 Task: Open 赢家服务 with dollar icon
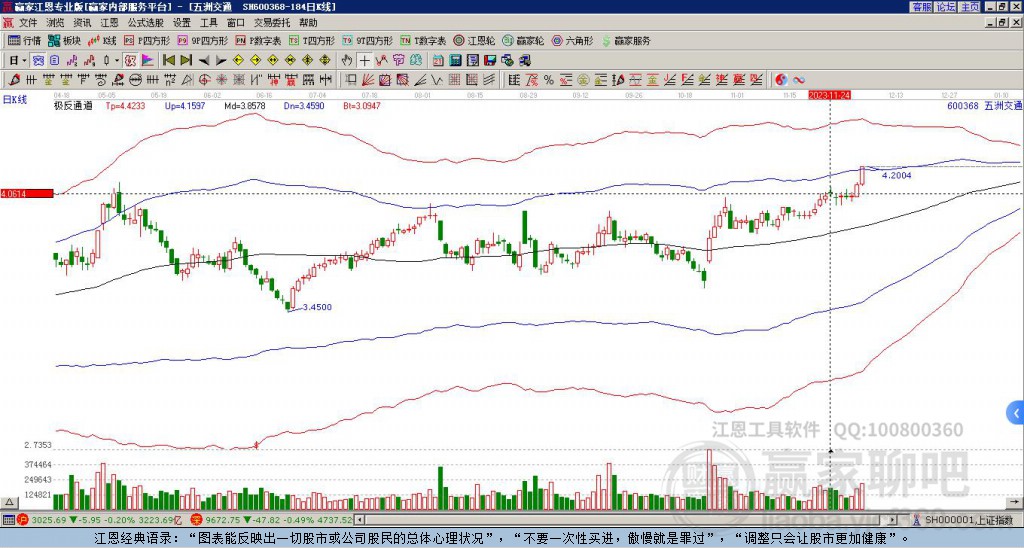(x=626, y=40)
